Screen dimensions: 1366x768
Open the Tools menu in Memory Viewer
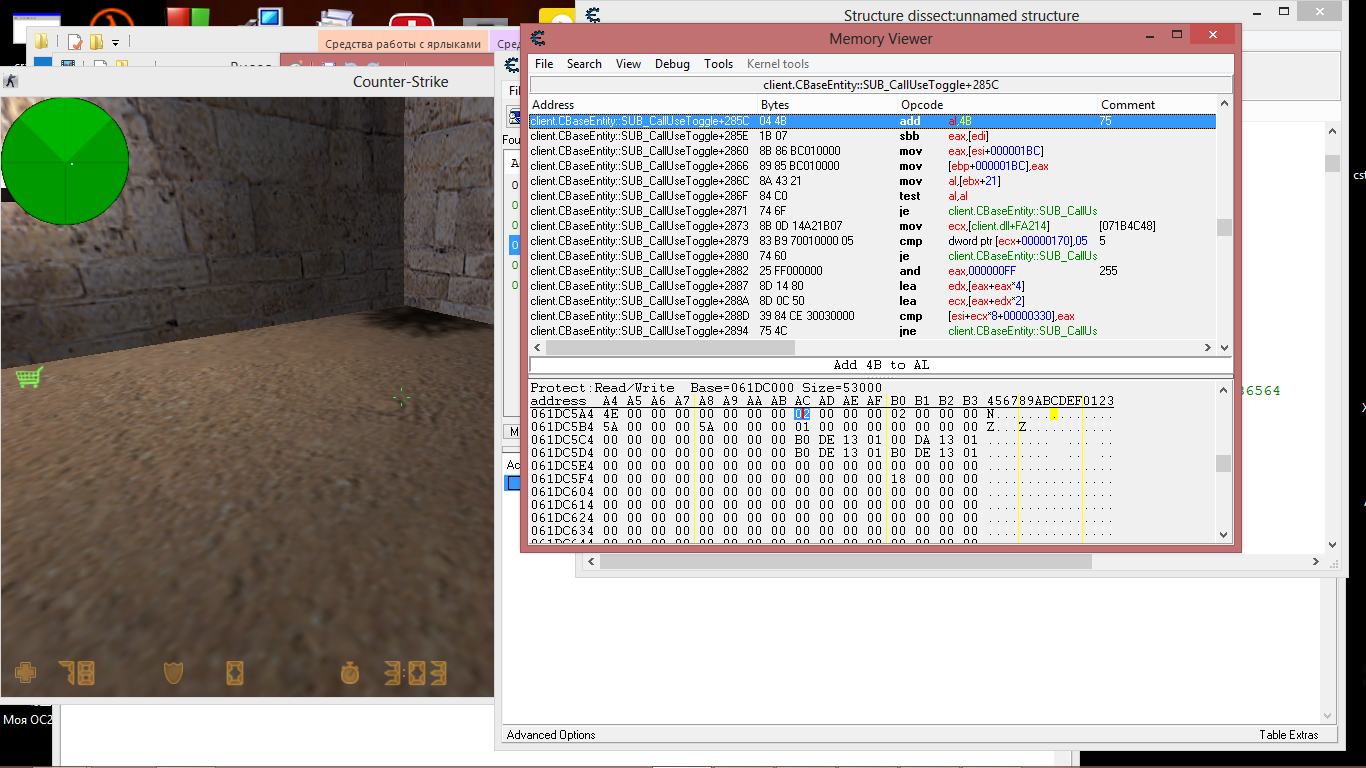tap(718, 63)
